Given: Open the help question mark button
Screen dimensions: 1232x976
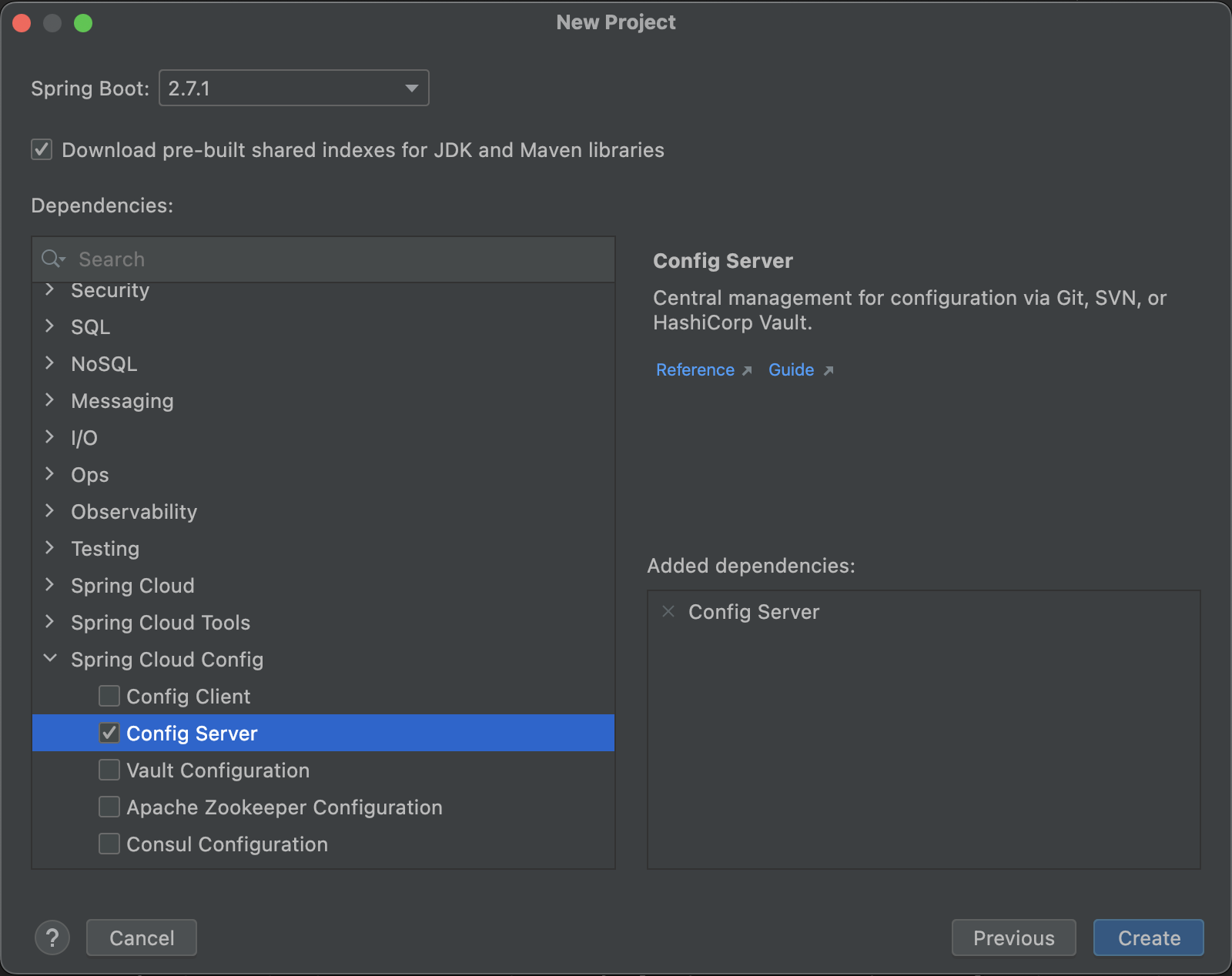Looking at the screenshot, I should (52, 938).
